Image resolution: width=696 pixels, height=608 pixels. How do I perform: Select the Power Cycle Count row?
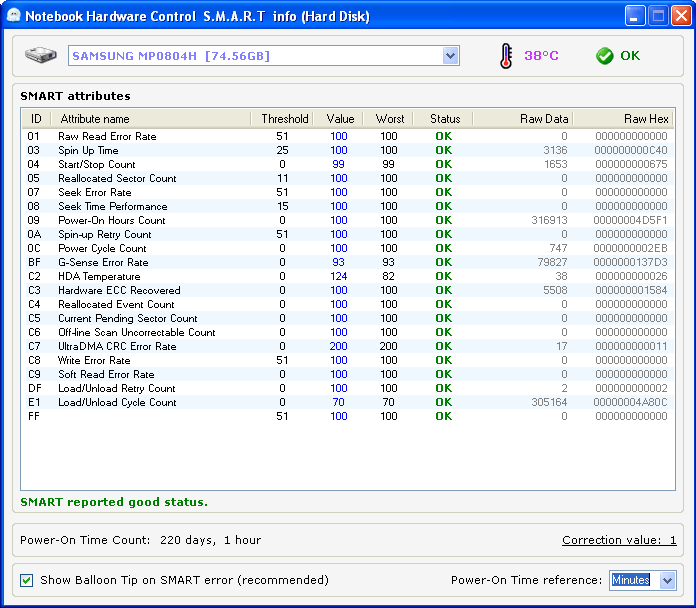click(x=348, y=248)
